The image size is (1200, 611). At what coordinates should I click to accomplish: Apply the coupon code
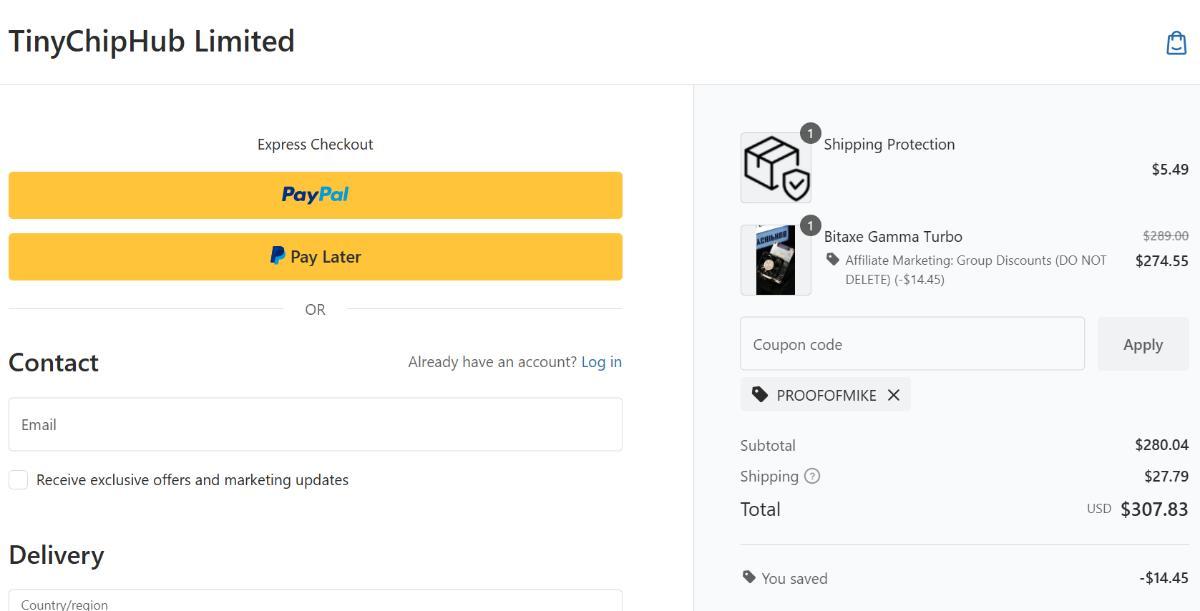1142,344
